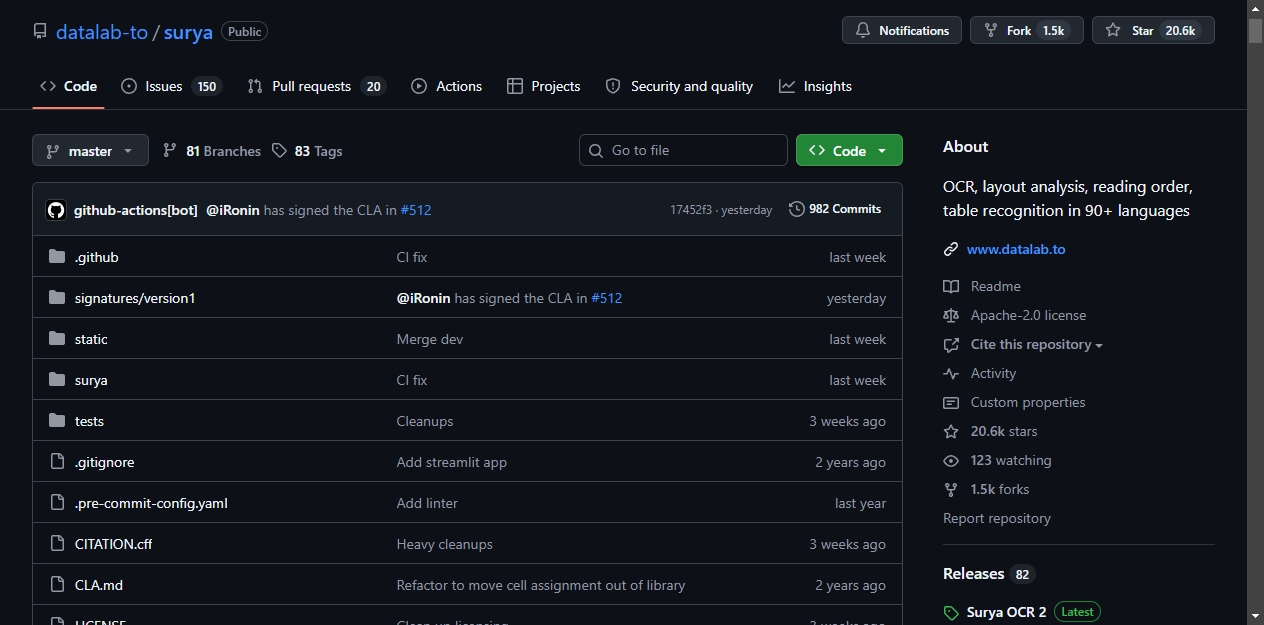Viewport: 1264px width, 625px height.
Task: Open the surya repository name link
Action: point(188,32)
